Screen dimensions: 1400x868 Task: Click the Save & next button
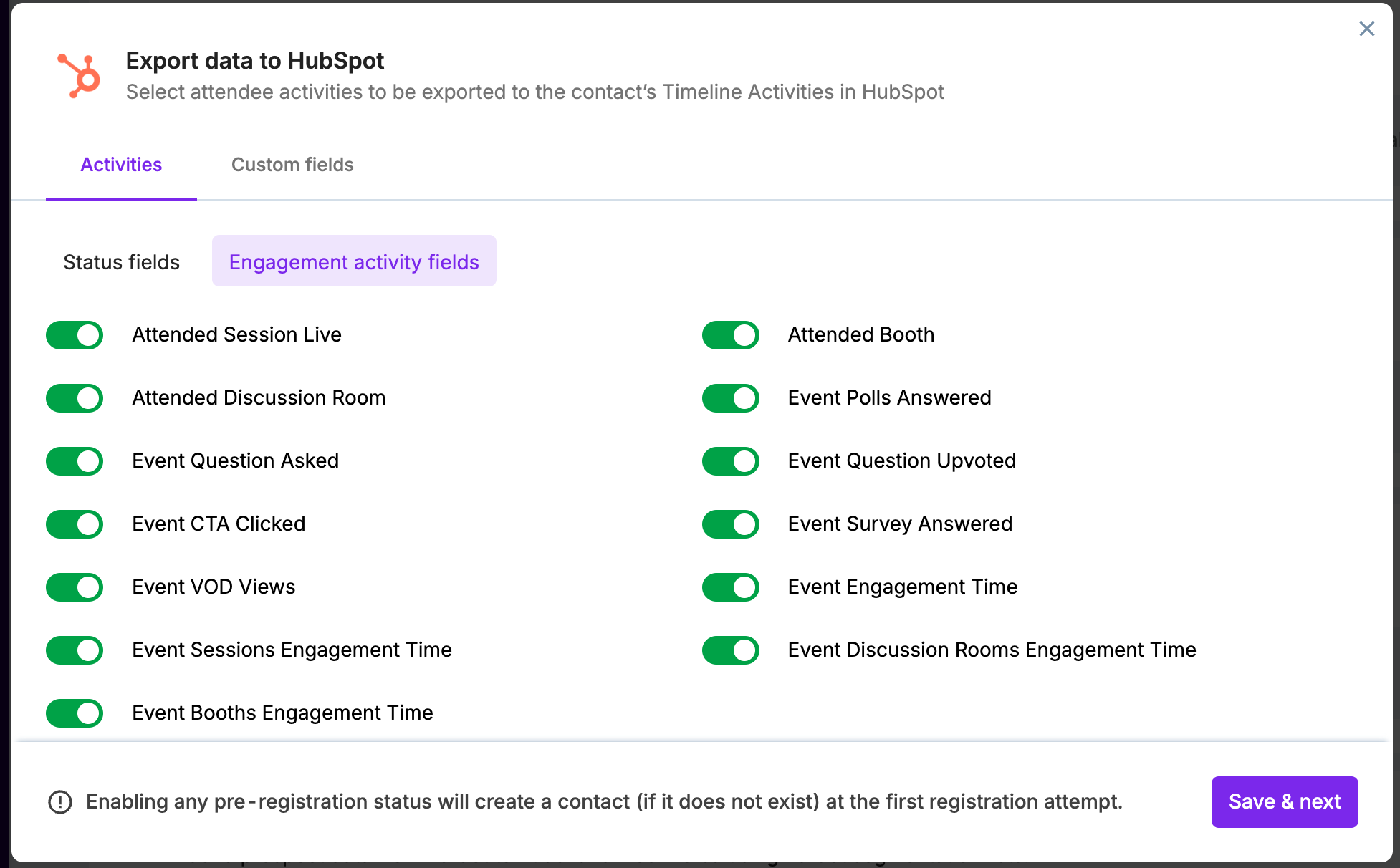click(x=1284, y=802)
